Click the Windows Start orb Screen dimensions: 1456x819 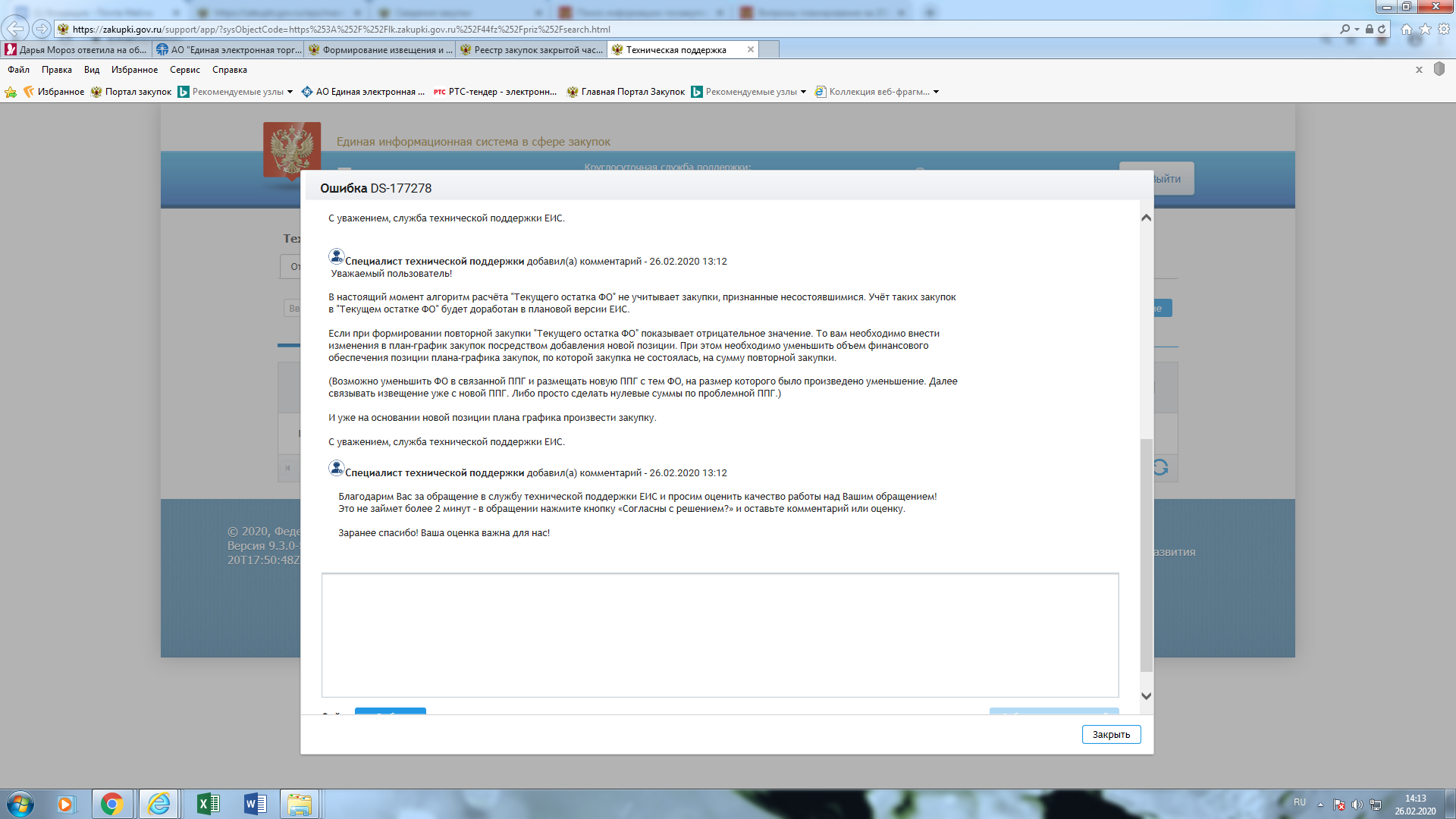pyautogui.click(x=20, y=804)
